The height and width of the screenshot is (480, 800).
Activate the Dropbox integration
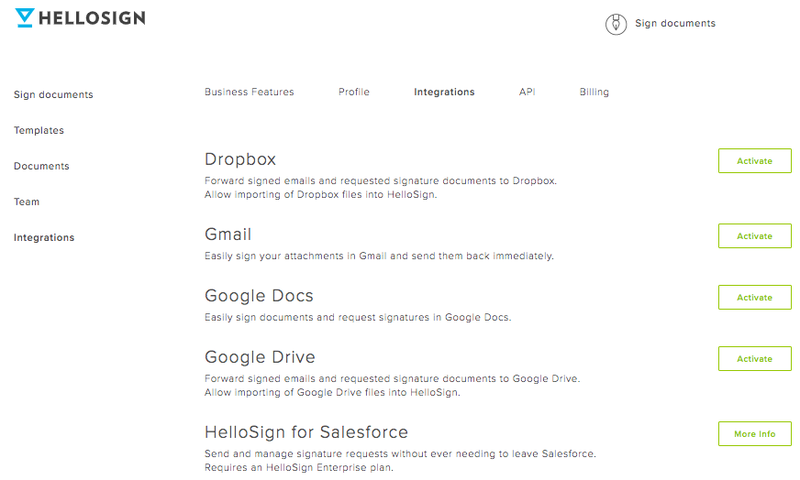pos(755,161)
